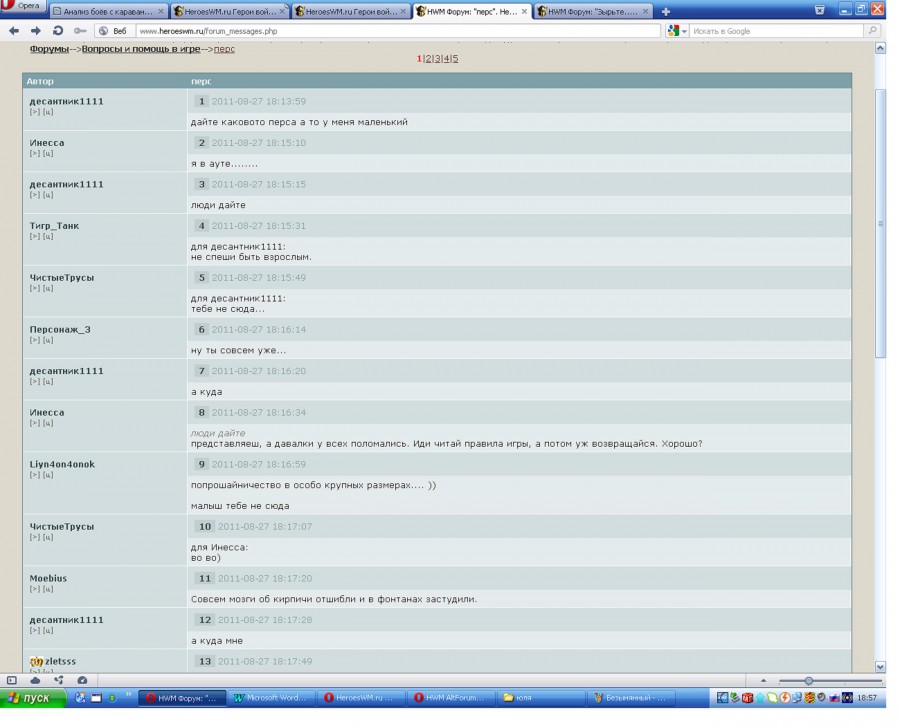Switch to the 'Анализ боёв с караван' tab
Screen dimensions: 900x726
point(107,12)
